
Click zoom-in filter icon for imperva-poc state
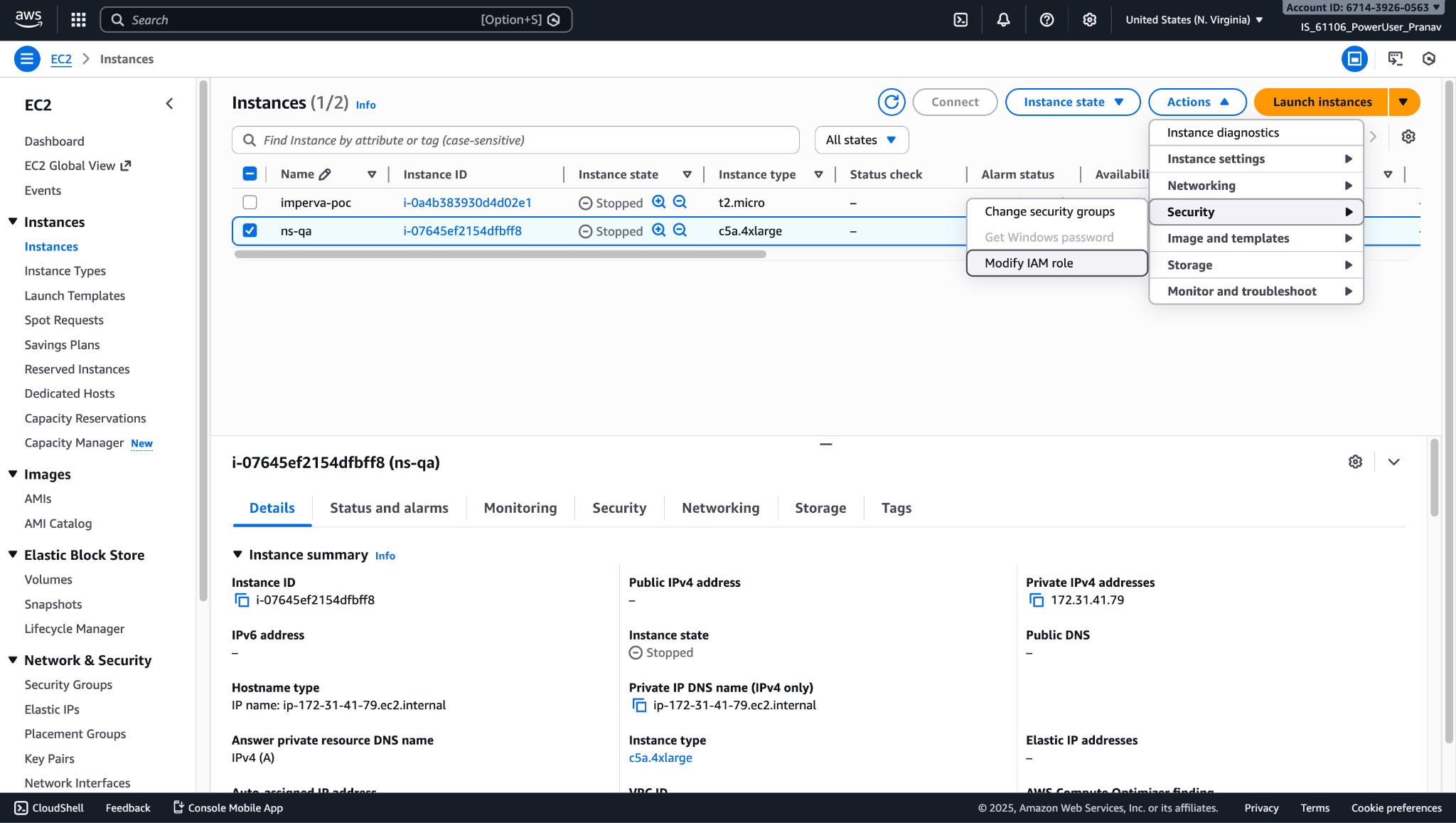[x=659, y=202]
